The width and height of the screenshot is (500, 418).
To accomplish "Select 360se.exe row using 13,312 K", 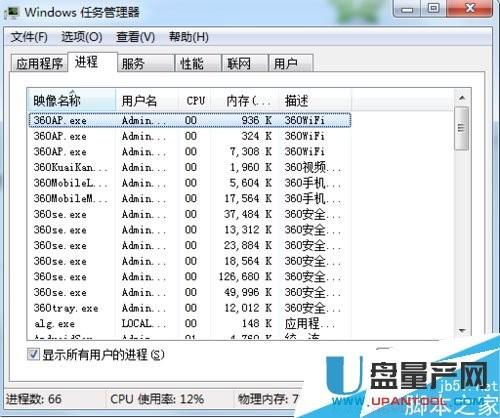I will click(190, 230).
